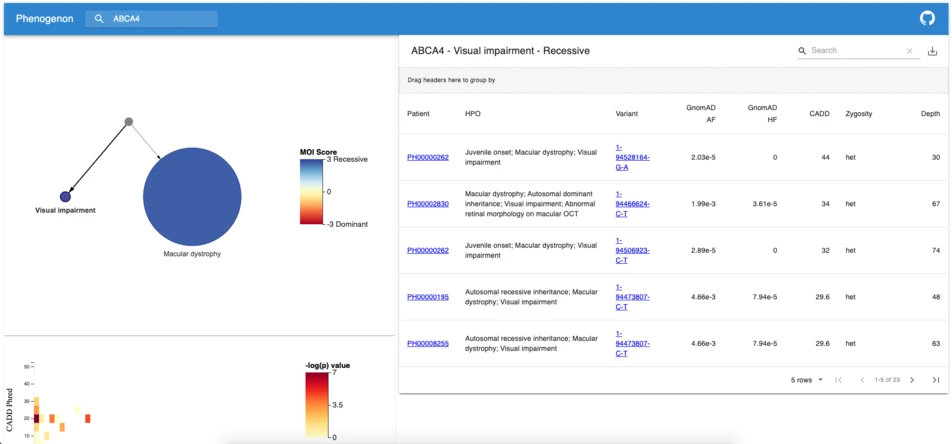The height and width of the screenshot is (444, 952).
Task: Click the magnifier icon in table search
Action: coord(802,50)
